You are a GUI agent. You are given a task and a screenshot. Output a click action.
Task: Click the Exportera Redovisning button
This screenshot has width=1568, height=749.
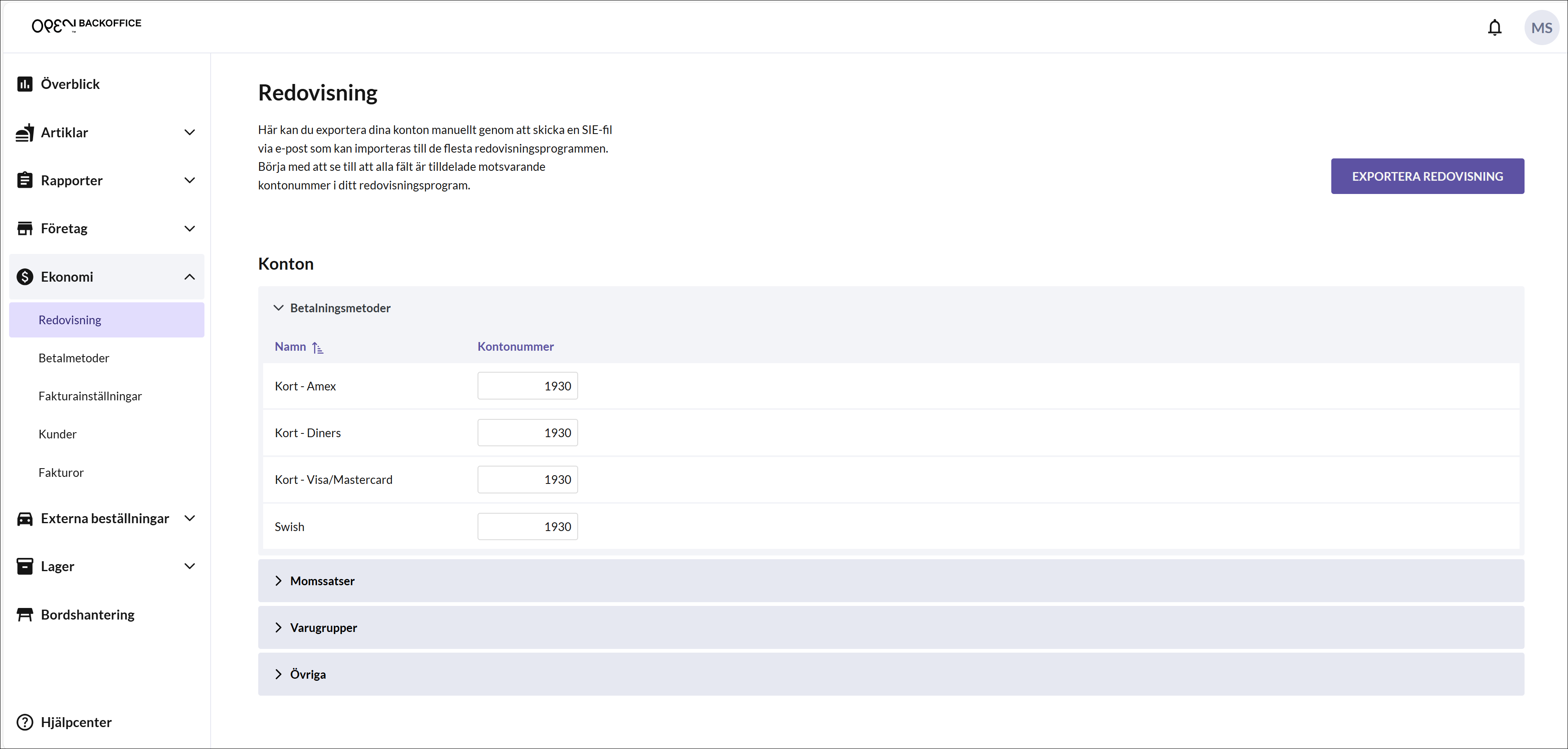(1427, 177)
